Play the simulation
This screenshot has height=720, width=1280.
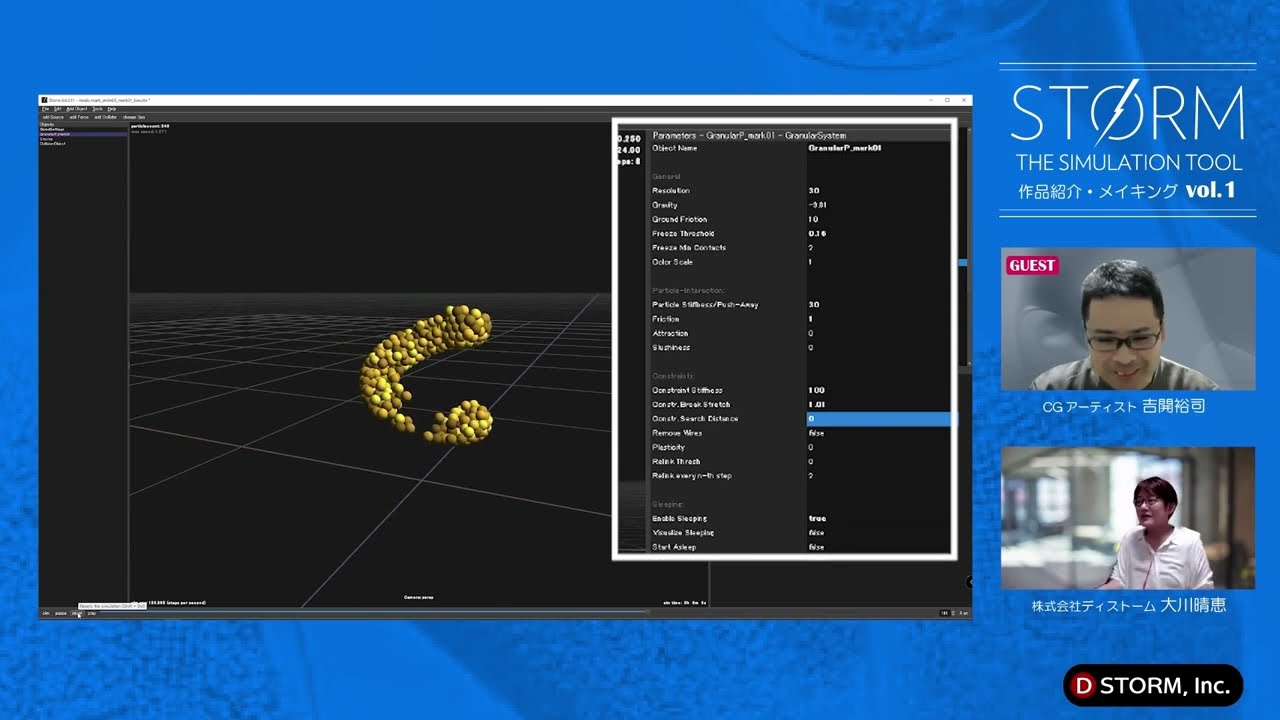[92, 613]
